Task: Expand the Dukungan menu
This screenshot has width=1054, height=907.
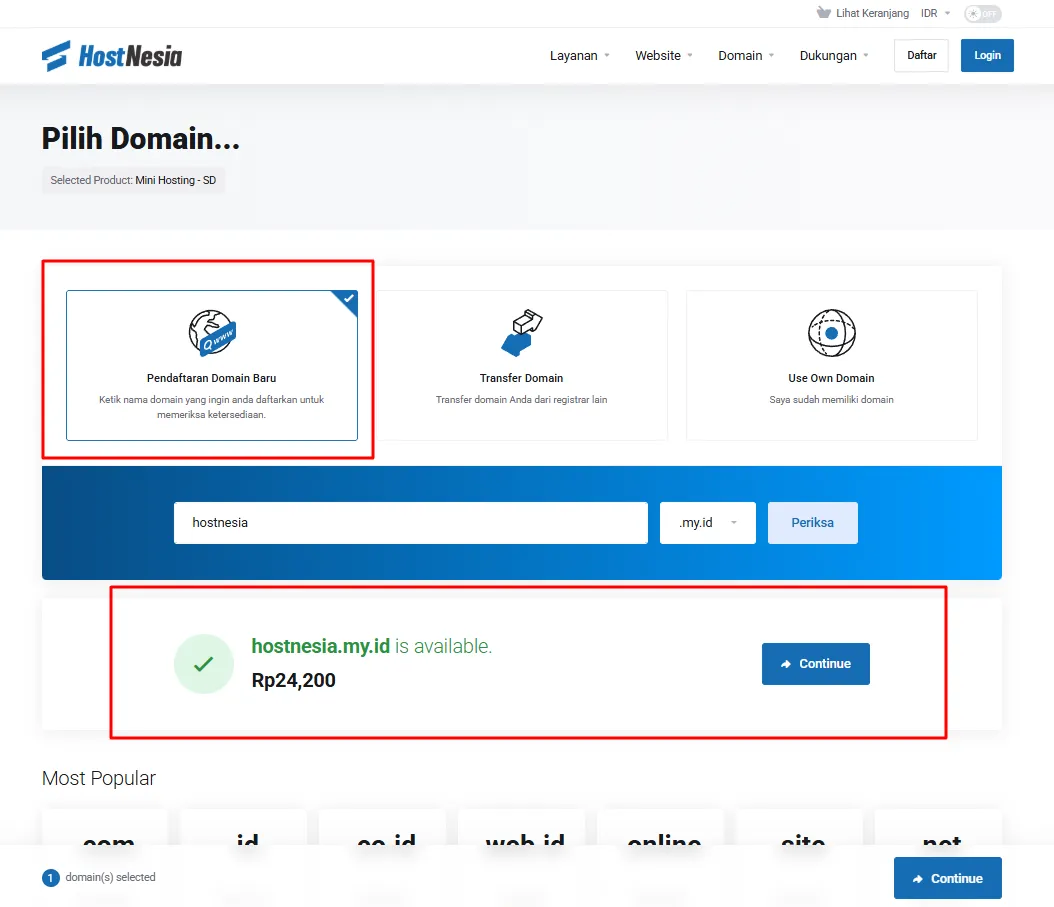Action: (x=834, y=56)
